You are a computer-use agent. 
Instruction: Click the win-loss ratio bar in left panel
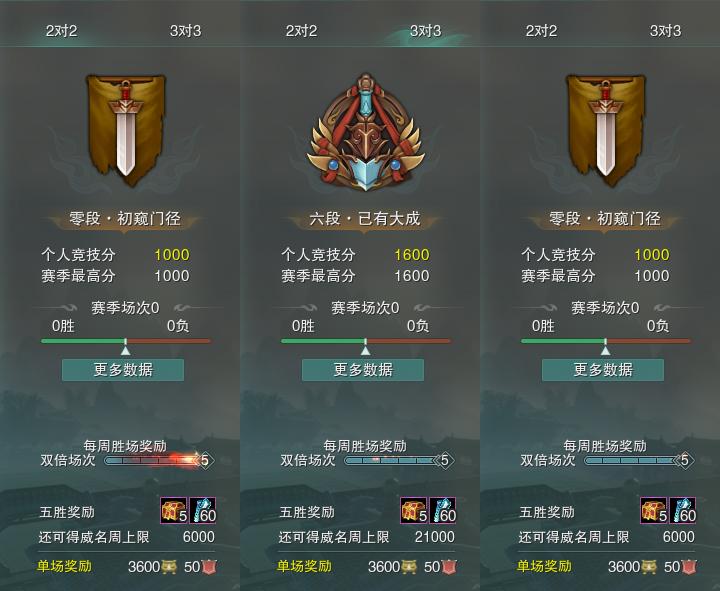(126, 341)
